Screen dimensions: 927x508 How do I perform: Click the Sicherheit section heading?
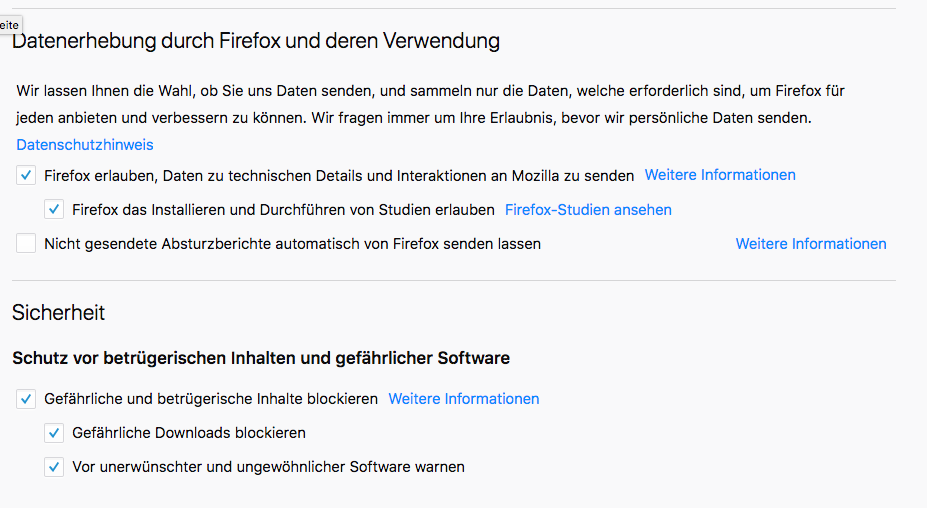(x=58, y=313)
